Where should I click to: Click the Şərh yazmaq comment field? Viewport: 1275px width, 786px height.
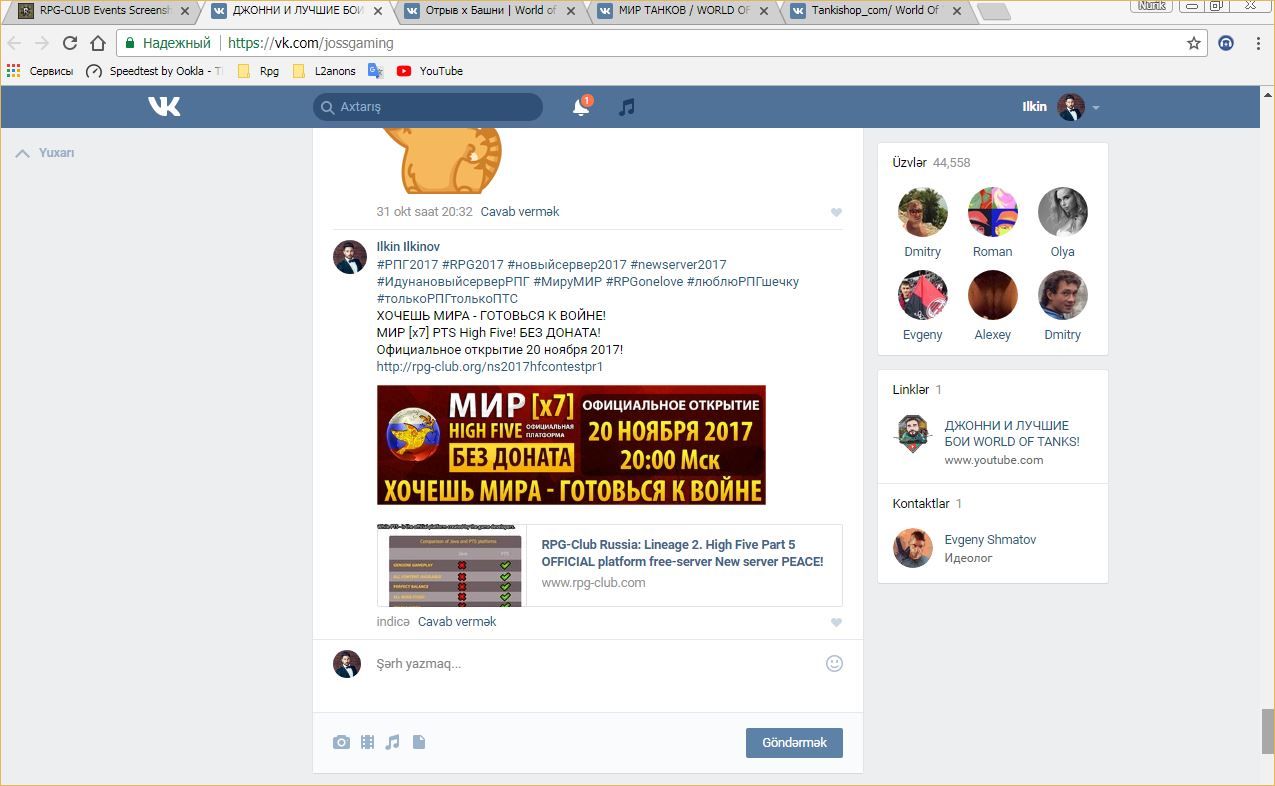pos(597,663)
